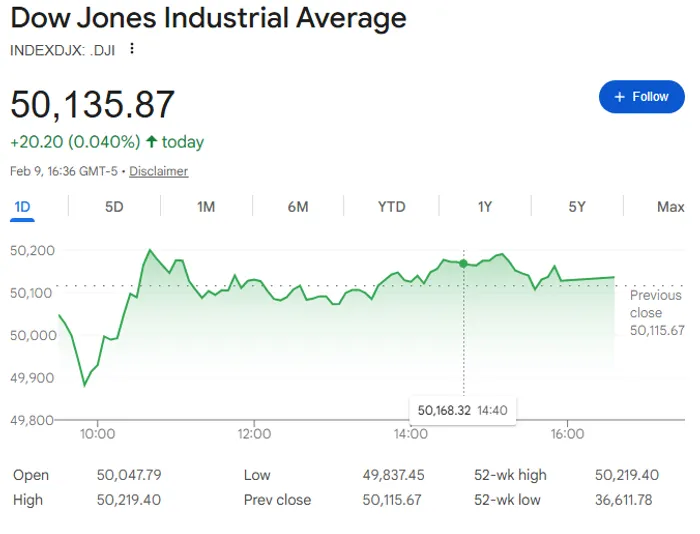
Task: Click the Previous close label on chart
Action: pyautogui.click(x=656, y=304)
